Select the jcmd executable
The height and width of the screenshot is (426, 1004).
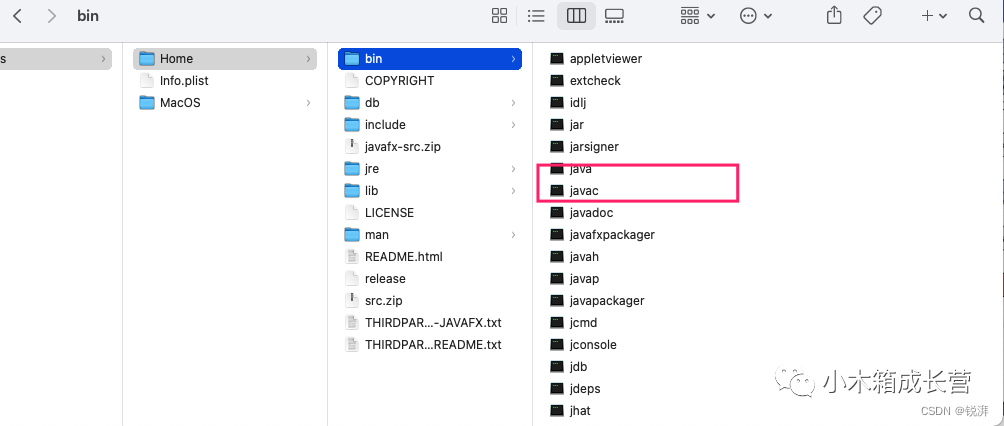click(573, 323)
